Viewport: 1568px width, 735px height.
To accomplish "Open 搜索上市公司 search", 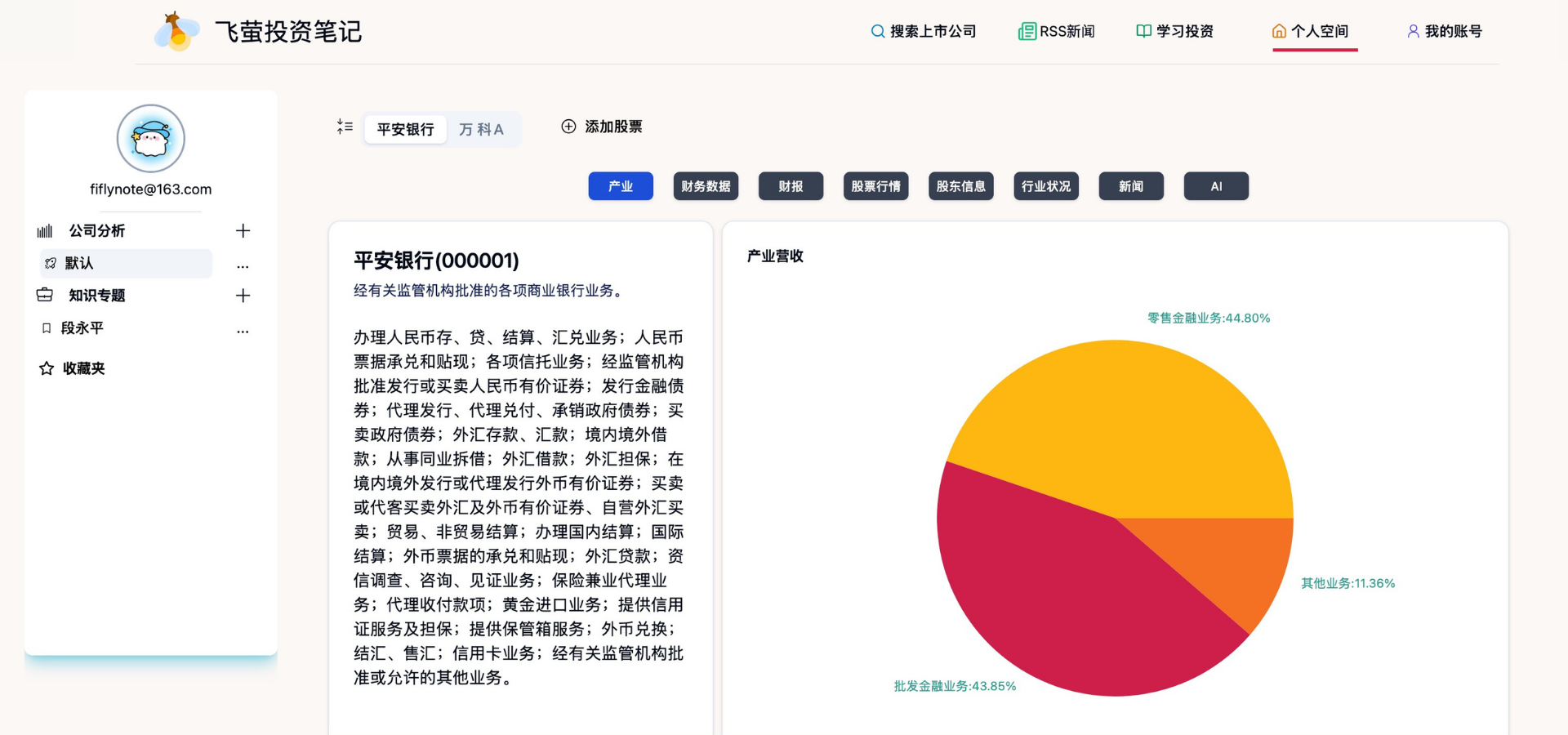I will tap(923, 31).
